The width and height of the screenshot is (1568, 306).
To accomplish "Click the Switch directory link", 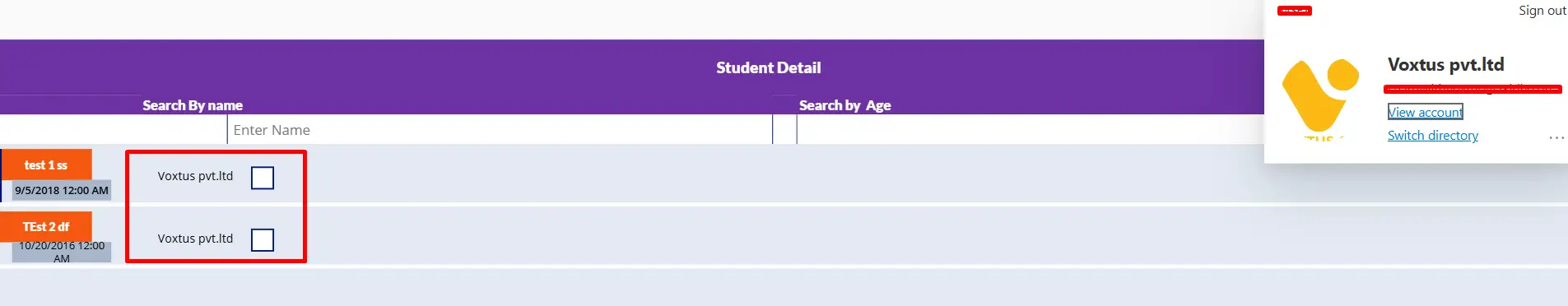I will point(1433,136).
